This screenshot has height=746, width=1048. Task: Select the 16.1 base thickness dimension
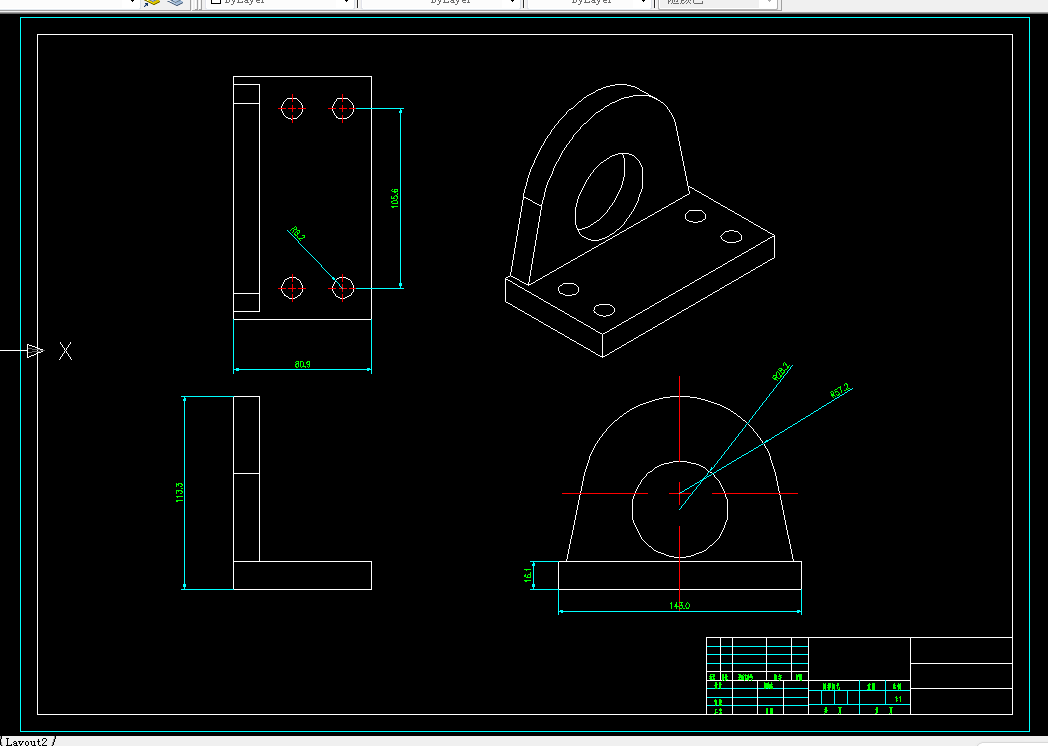point(527,575)
